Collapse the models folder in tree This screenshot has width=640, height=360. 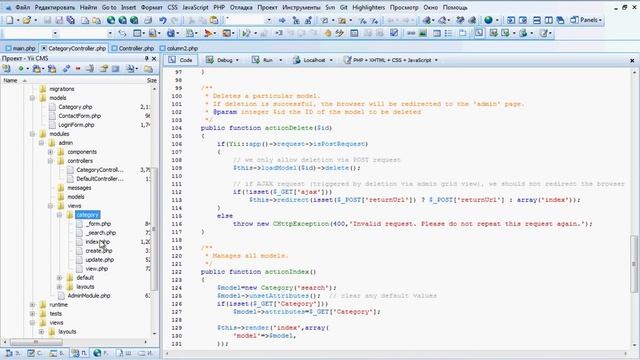(32, 98)
